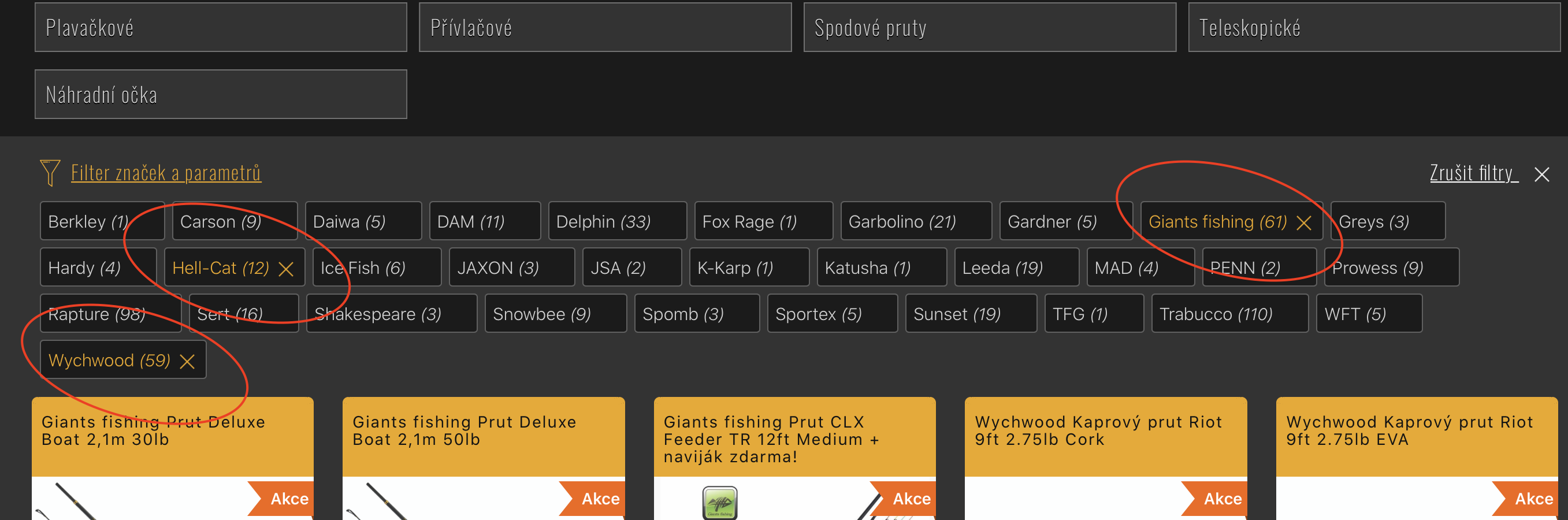Select the Leeda (19) brand filter
This screenshot has width=1568, height=520.
point(1016,268)
